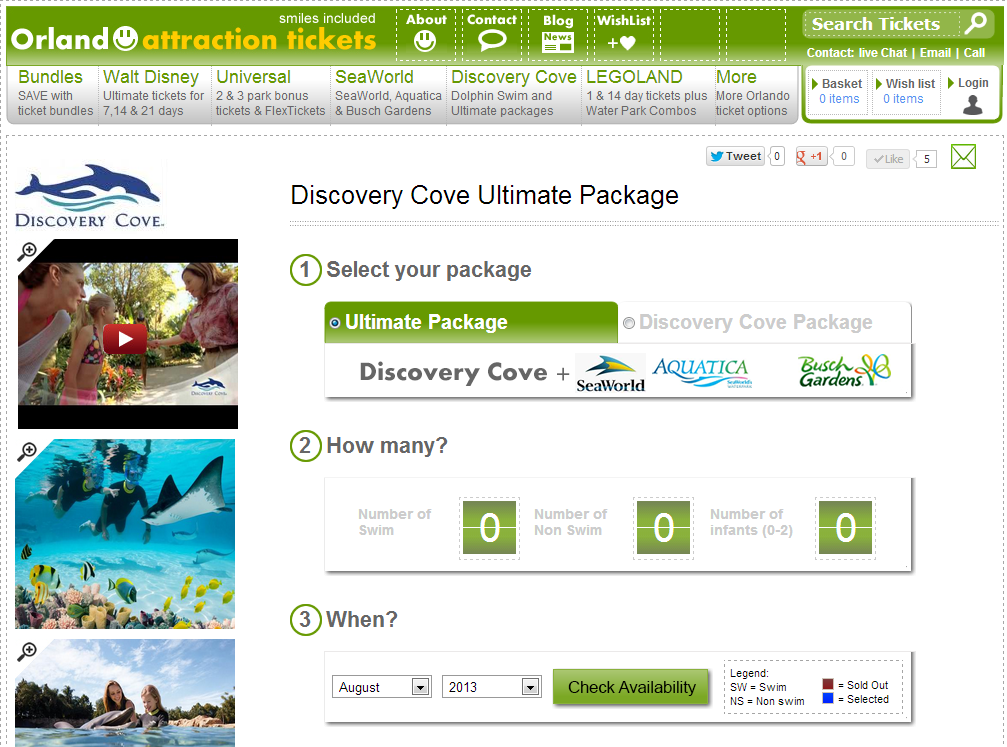Open the SeaWorld menu
This screenshot has height=747, width=1007.
388,93
